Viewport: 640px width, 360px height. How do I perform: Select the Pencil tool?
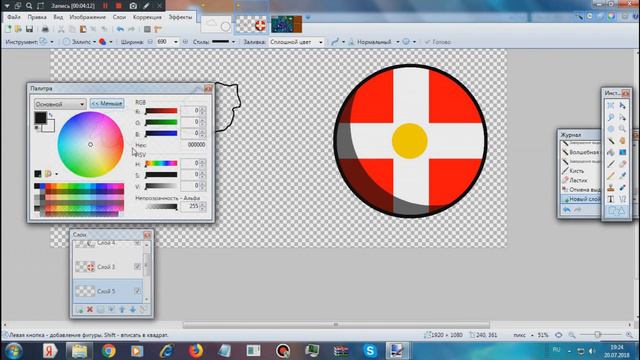coord(611,176)
